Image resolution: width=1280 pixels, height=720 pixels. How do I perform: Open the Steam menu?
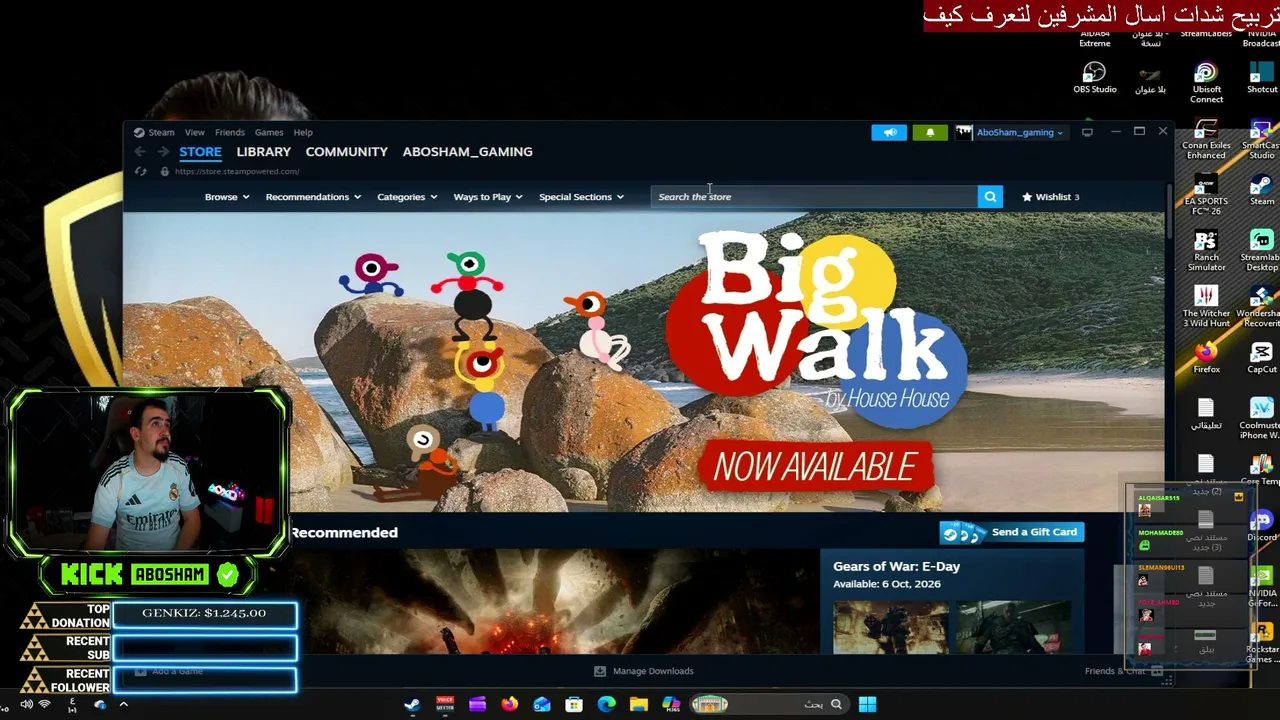(161, 132)
